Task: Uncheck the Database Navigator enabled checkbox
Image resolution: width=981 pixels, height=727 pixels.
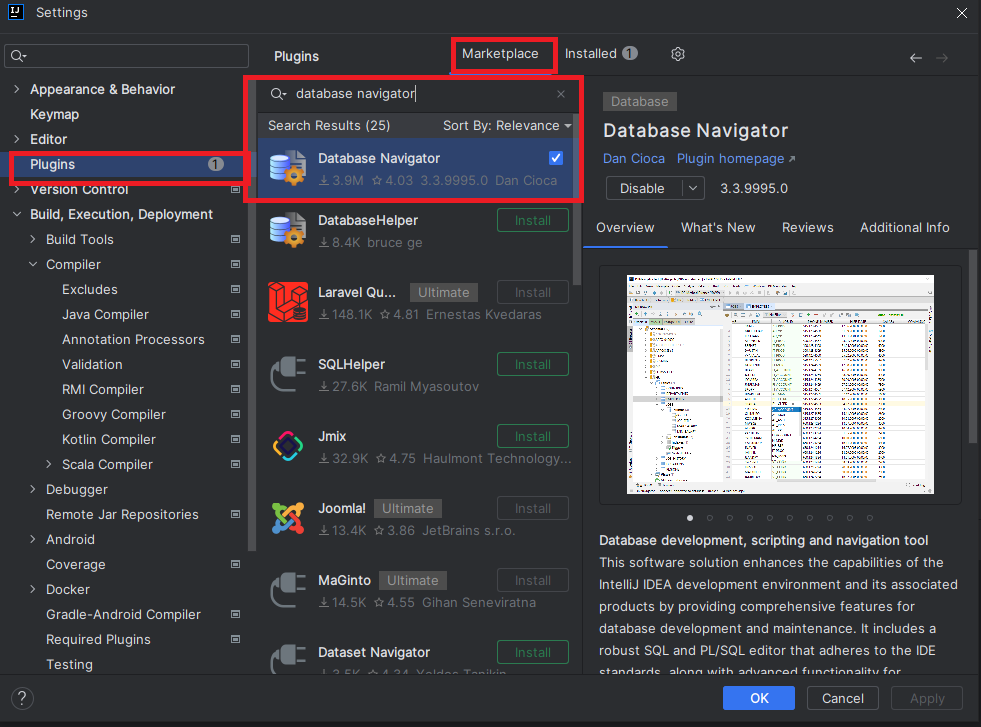Action: coord(556,158)
